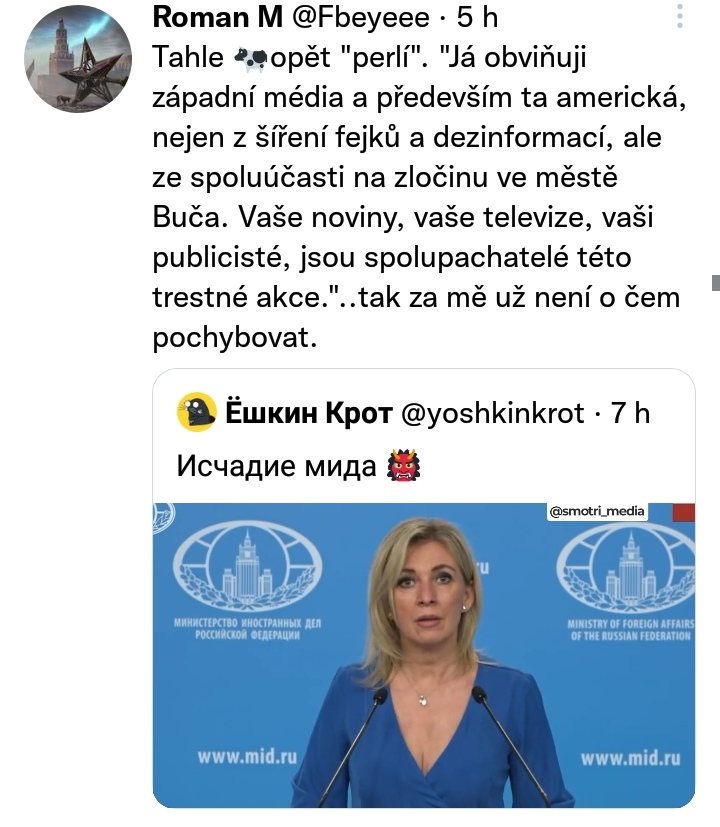Click the 7 h quoted tweet timestamp
Screen dimensions: 720x827
630,412
